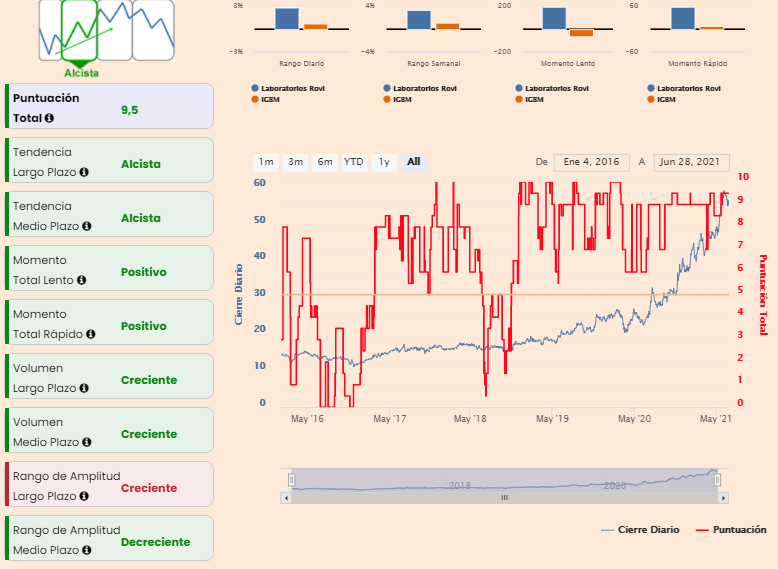
Task: Click the Rango Diario chart title
Action: (x=302, y=63)
